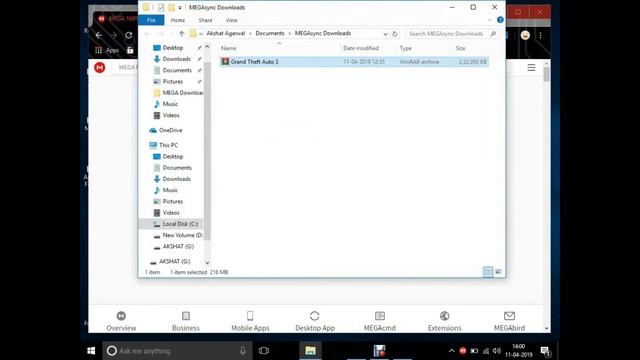The width and height of the screenshot is (640, 360).
Task: Open the MEGA Overview footer item
Action: (x=121, y=321)
